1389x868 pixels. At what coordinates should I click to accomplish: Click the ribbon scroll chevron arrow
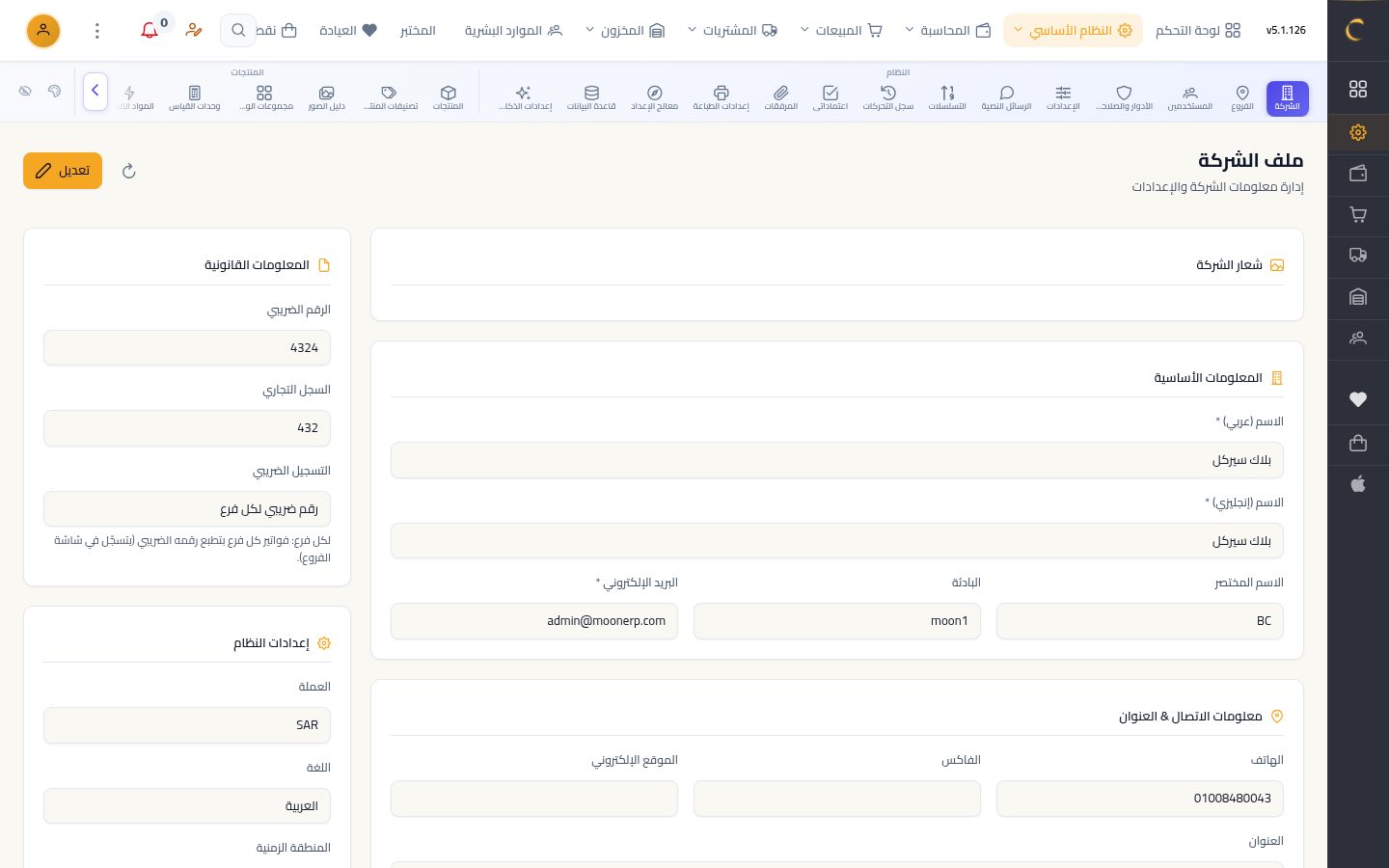[95, 91]
